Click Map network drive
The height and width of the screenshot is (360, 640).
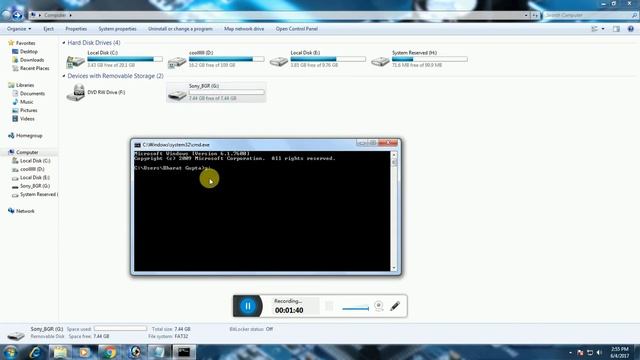244,29
